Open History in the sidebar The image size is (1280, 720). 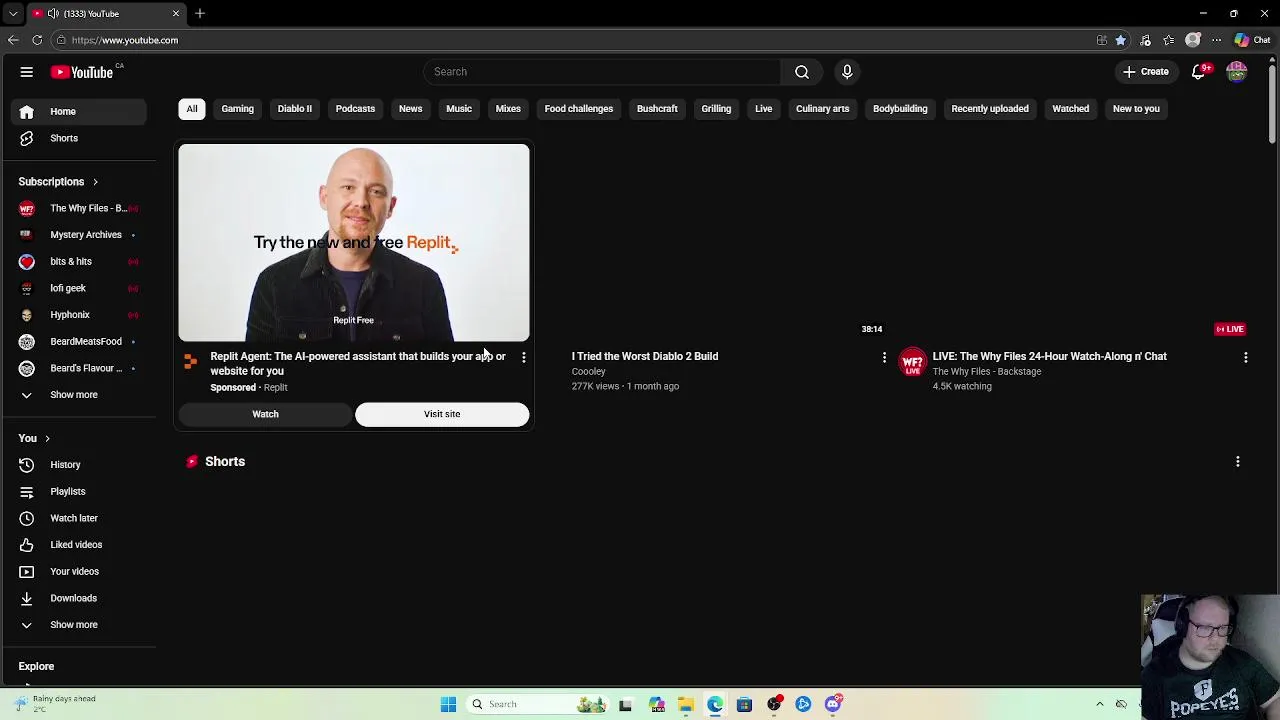(x=78, y=465)
